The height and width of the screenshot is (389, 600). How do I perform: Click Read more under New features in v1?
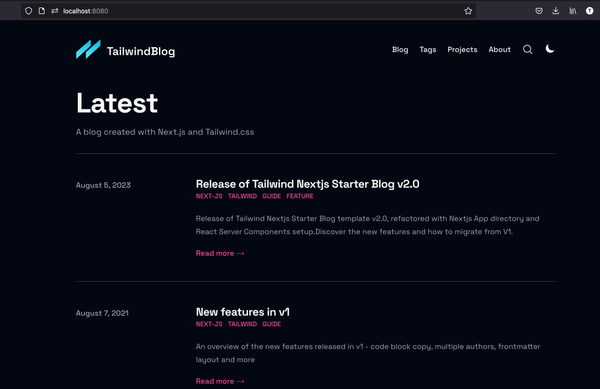(x=220, y=381)
